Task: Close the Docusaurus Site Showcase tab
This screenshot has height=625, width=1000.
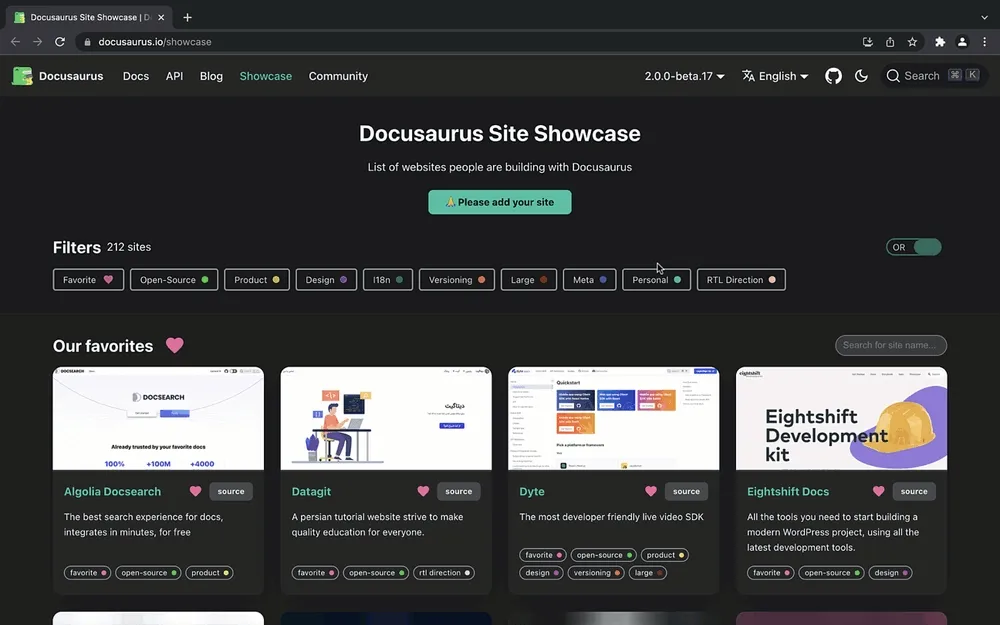Action: [161, 17]
